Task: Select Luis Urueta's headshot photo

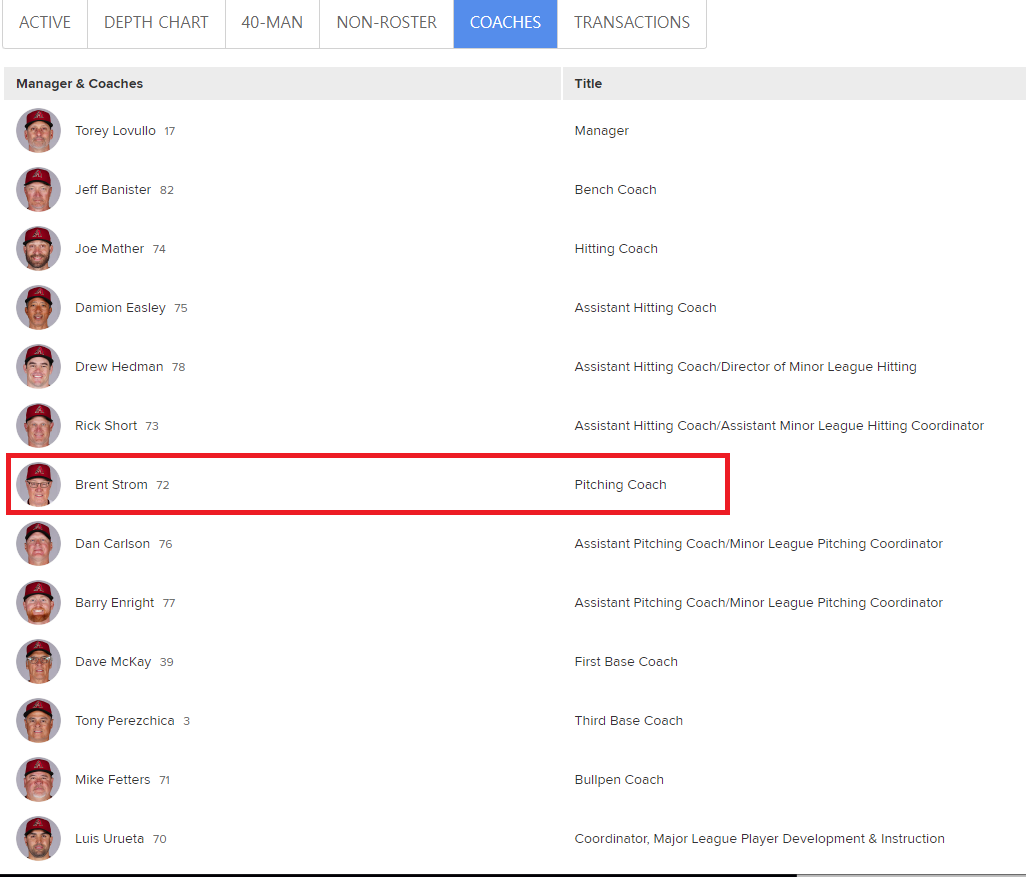Action: coord(38,839)
